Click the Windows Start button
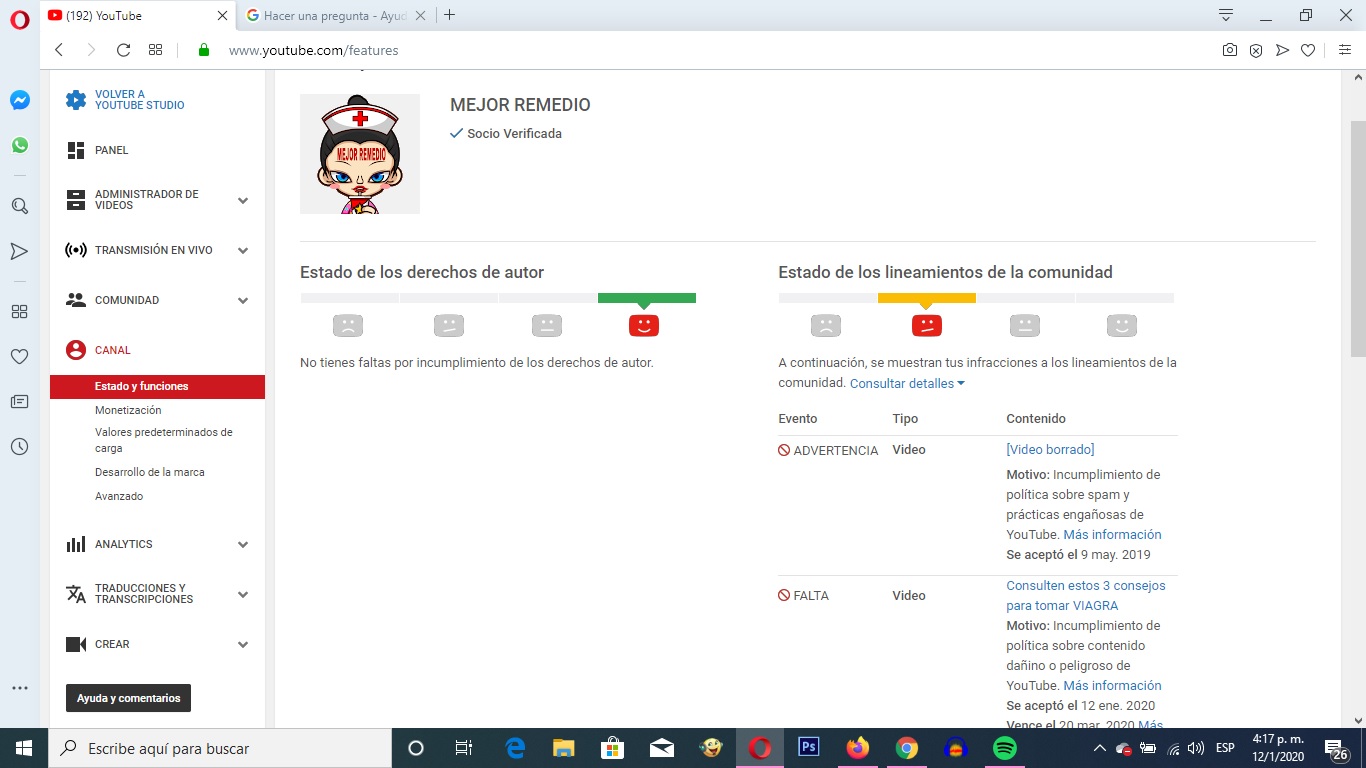This screenshot has width=1366, height=768. (24, 748)
